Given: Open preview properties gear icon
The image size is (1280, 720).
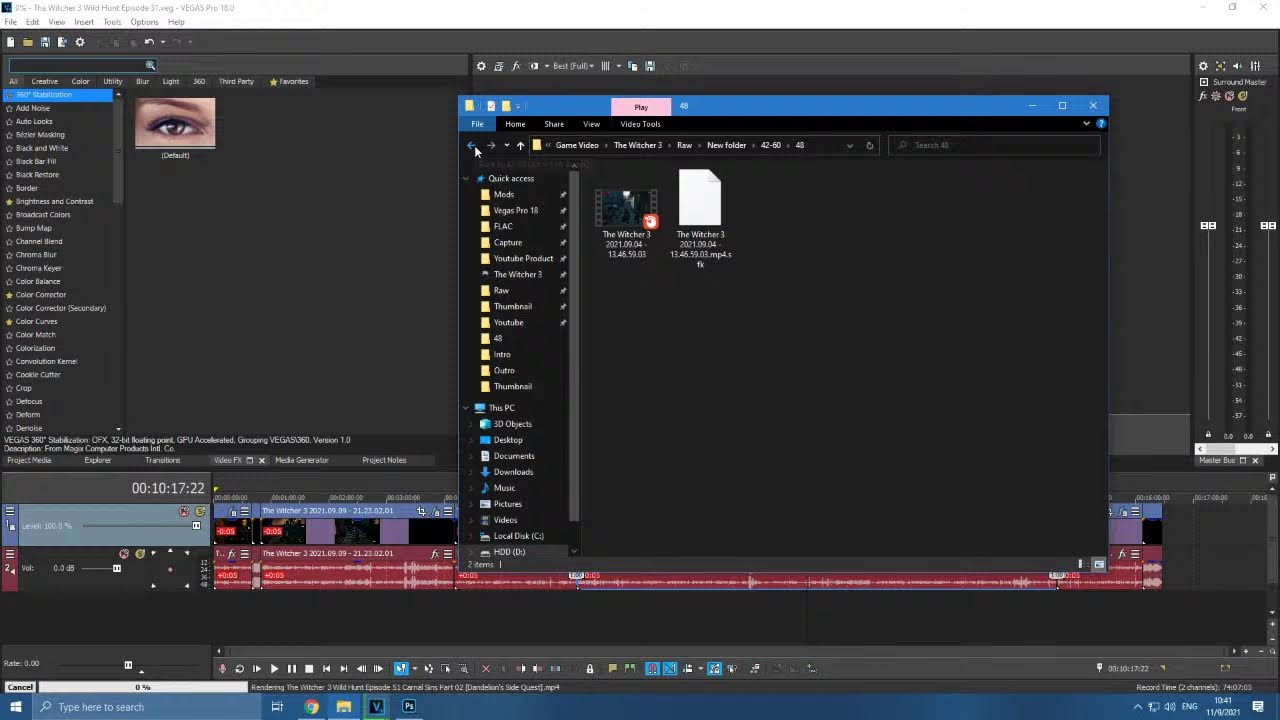Looking at the screenshot, I should pos(481,66).
